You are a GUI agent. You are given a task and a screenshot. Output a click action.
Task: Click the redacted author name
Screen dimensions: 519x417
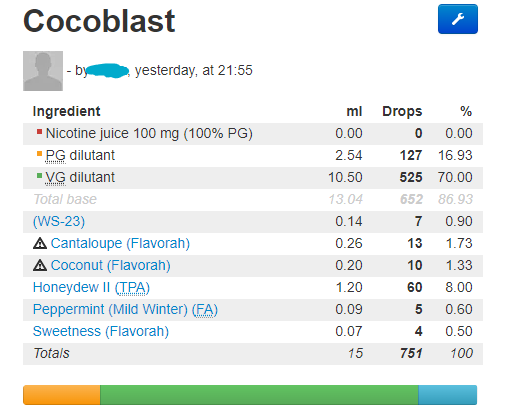107,71
